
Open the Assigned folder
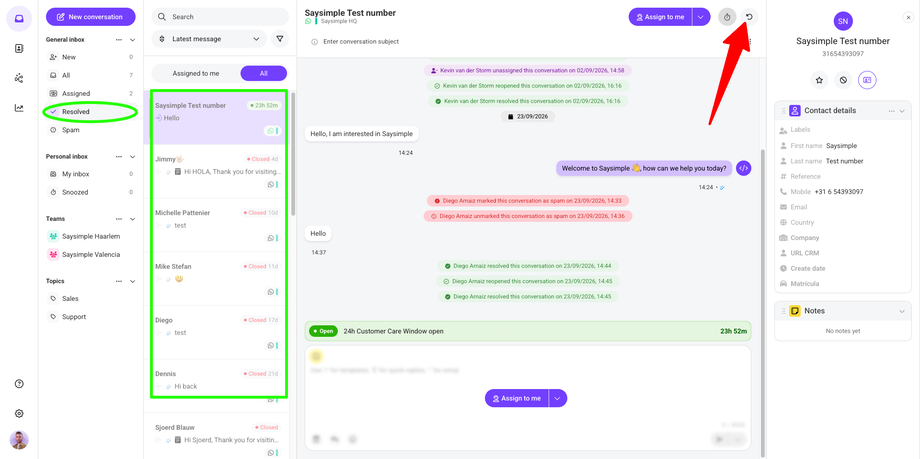pyautogui.click(x=91, y=93)
